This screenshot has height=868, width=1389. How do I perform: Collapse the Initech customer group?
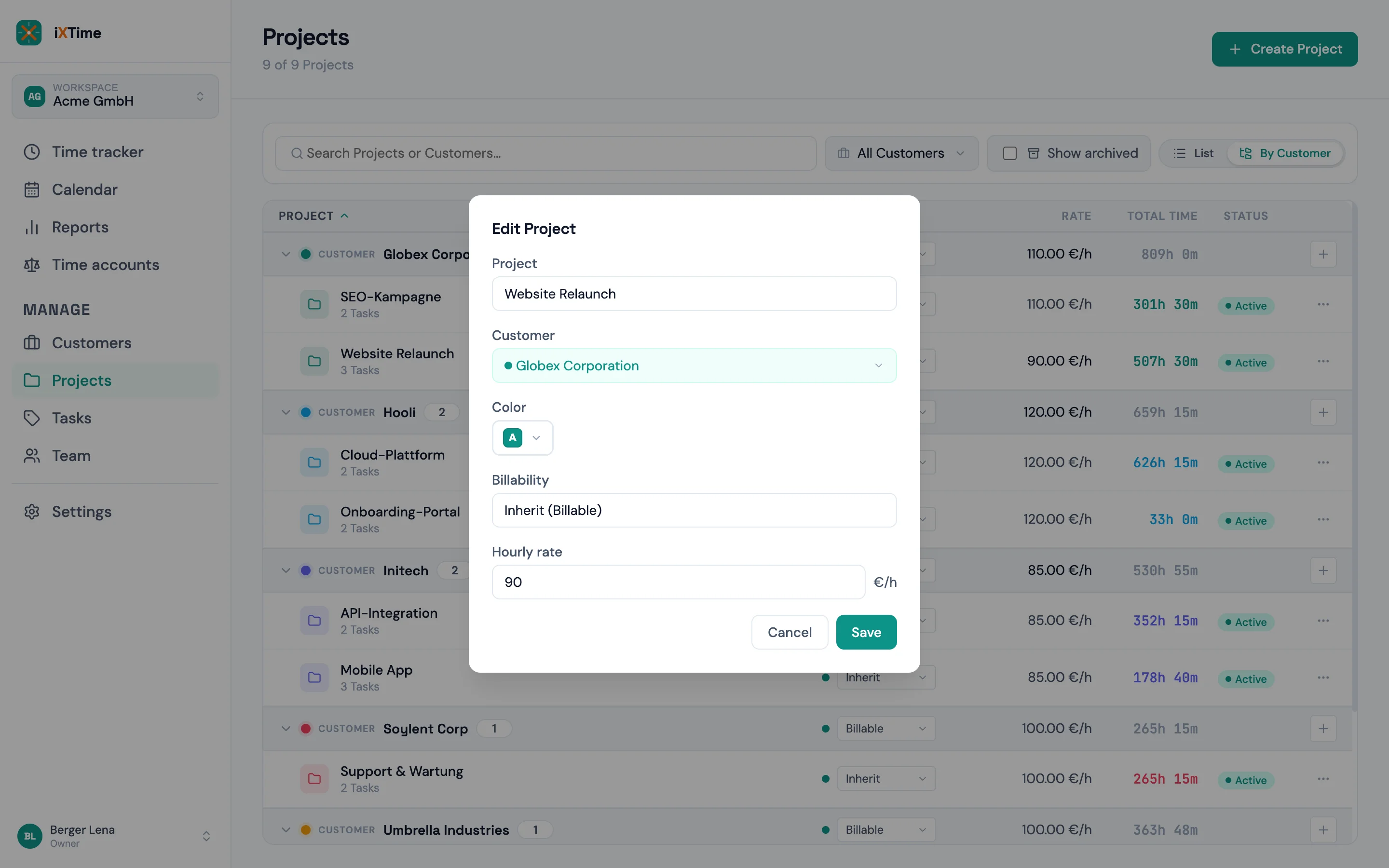point(286,570)
